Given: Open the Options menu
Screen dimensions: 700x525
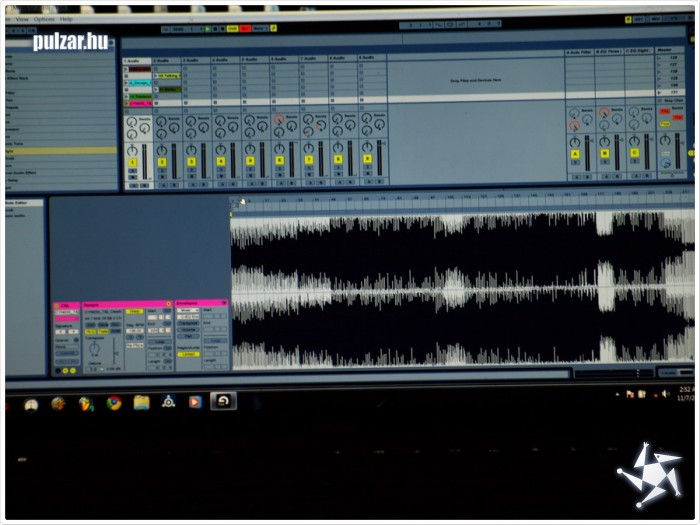Looking at the screenshot, I should pyautogui.click(x=44, y=19).
